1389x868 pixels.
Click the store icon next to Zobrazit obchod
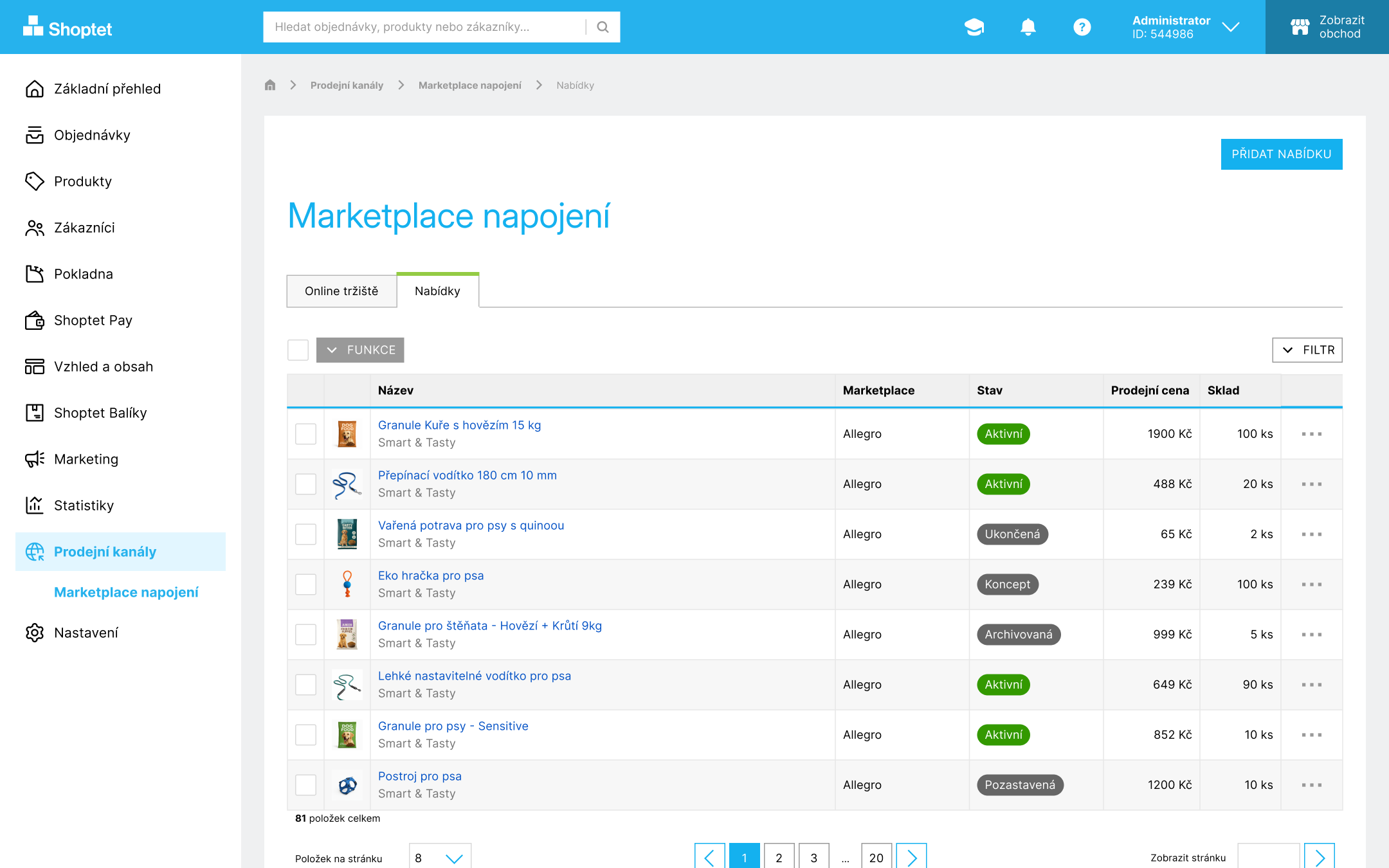pos(1300,27)
